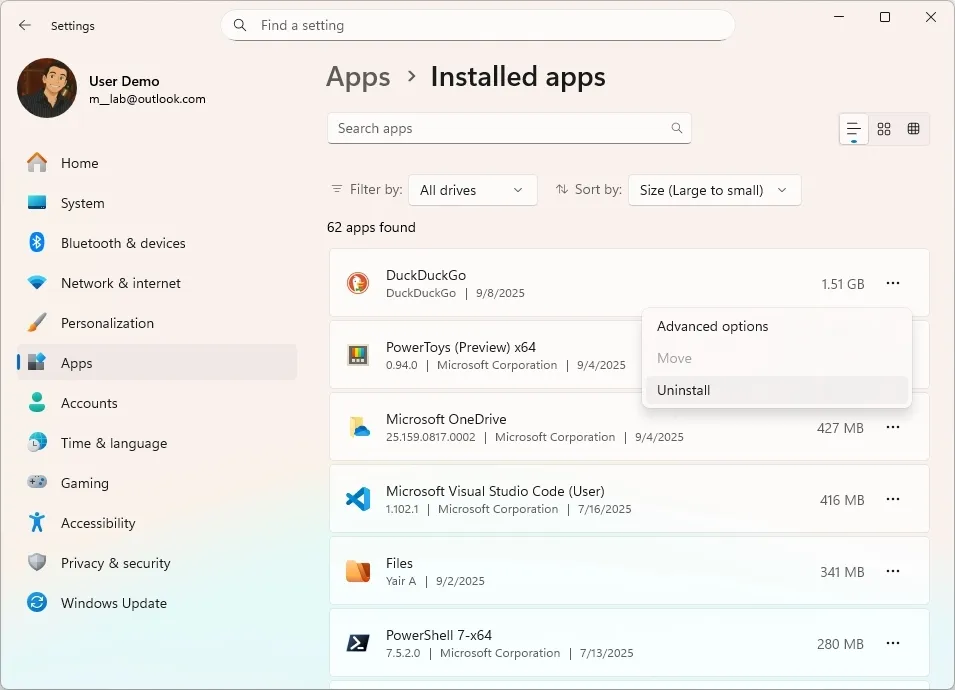Click the back arrow in Settings
Image resolution: width=955 pixels, height=690 pixels.
tap(25, 25)
